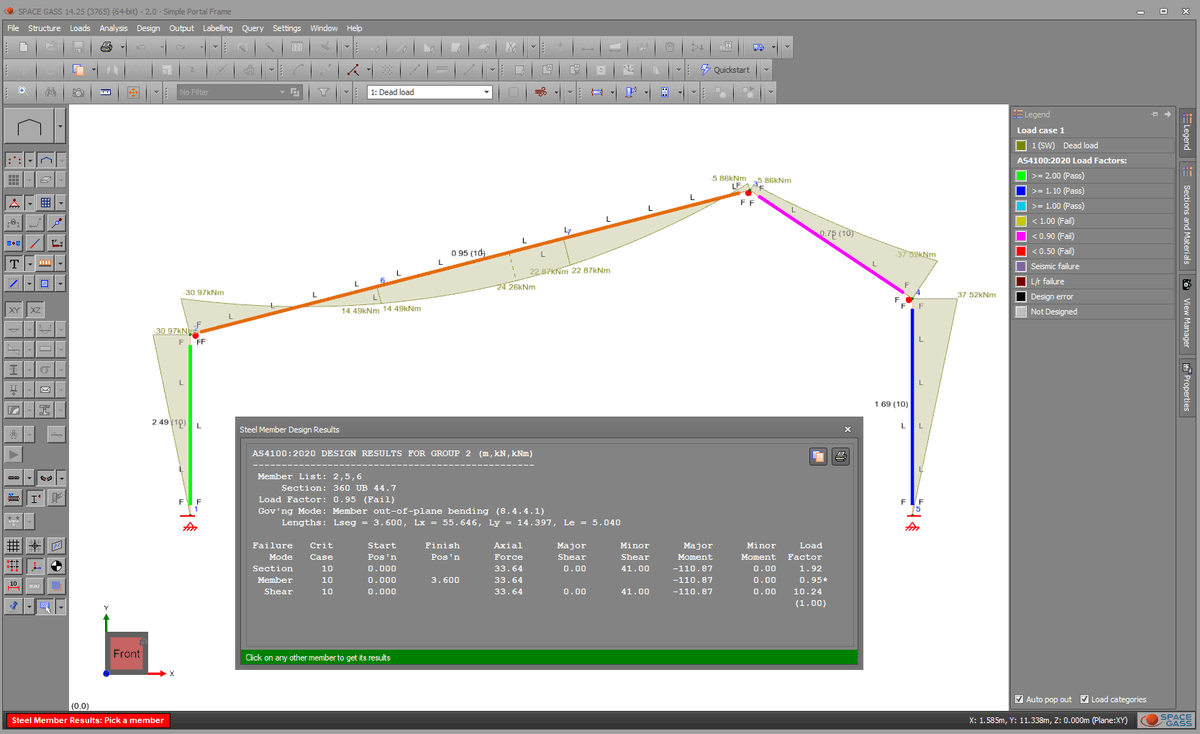Select the Text annotation tool in left toolbar
Screen dimensions: 1200x734
pos(13,264)
